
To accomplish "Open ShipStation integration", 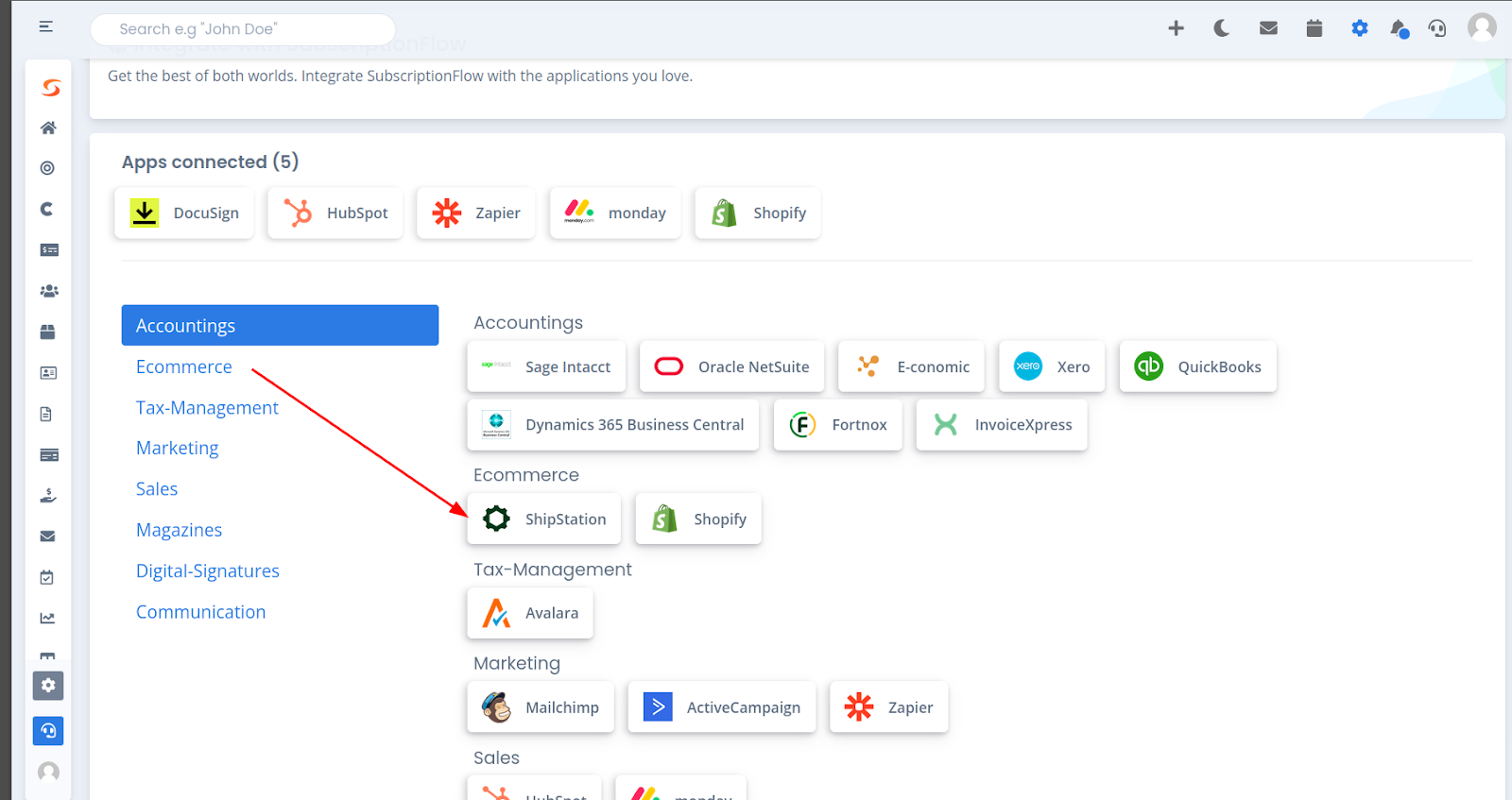I will click(544, 519).
